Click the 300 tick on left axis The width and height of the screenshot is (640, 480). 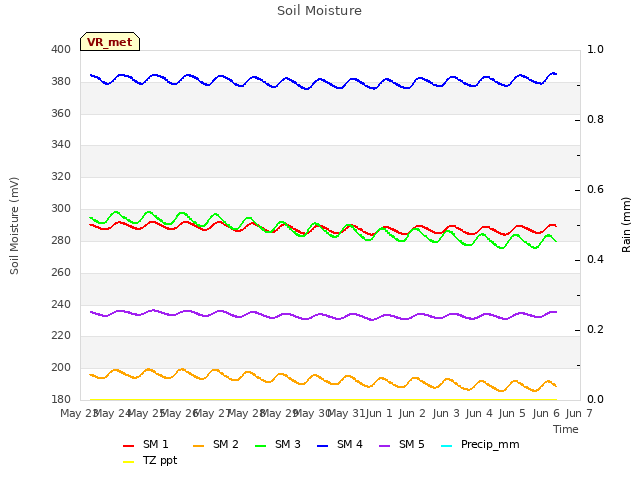point(61,209)
